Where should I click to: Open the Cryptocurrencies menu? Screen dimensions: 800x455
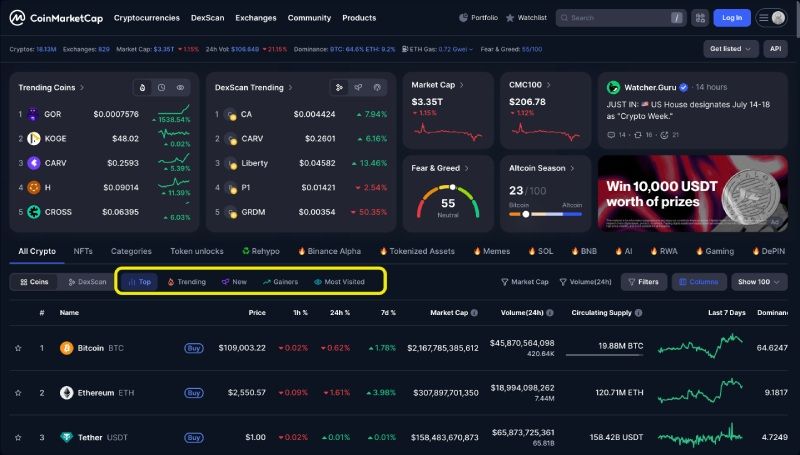[x=147, y=18]
